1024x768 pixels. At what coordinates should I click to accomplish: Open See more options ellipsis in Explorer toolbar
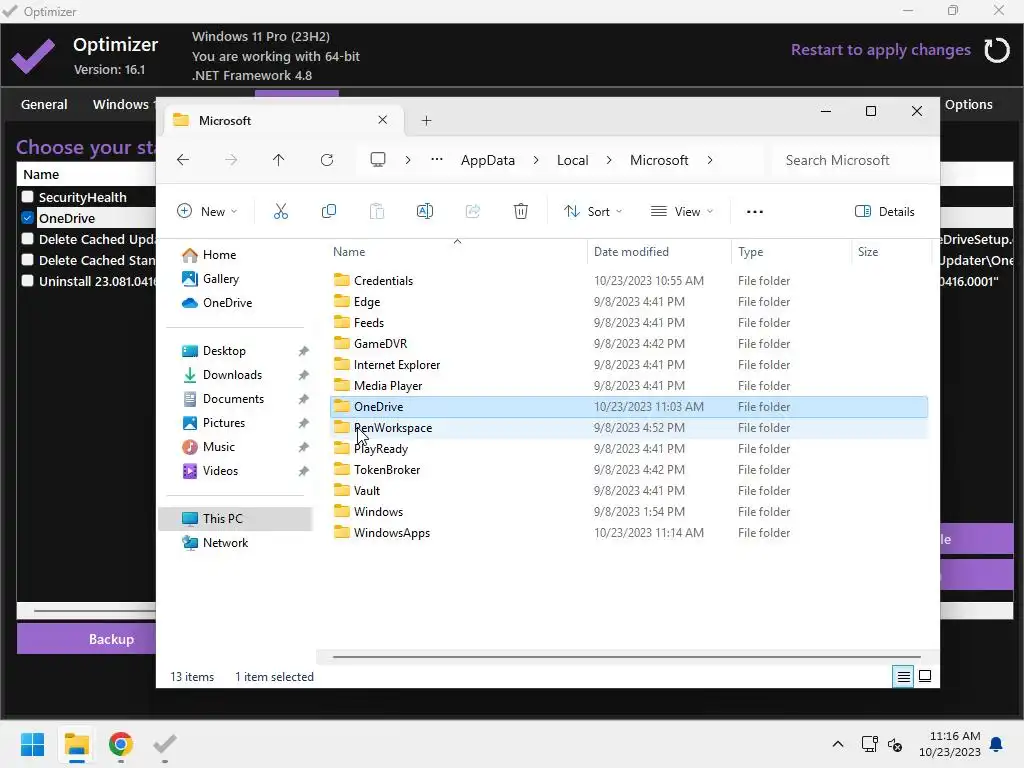coord(755,212)
